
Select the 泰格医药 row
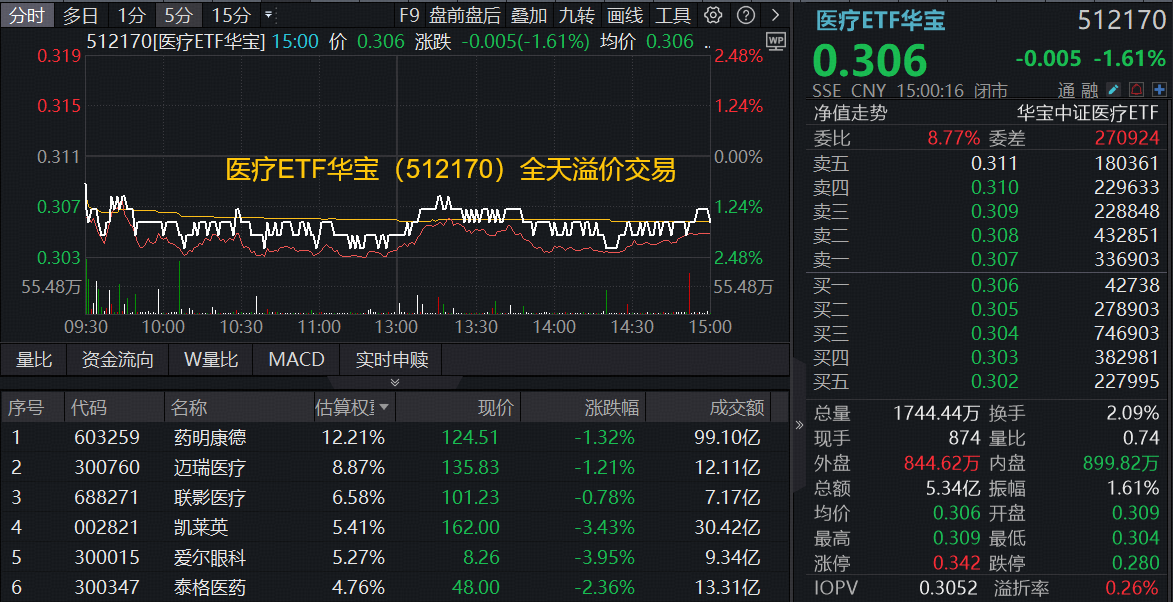(395, 587)
